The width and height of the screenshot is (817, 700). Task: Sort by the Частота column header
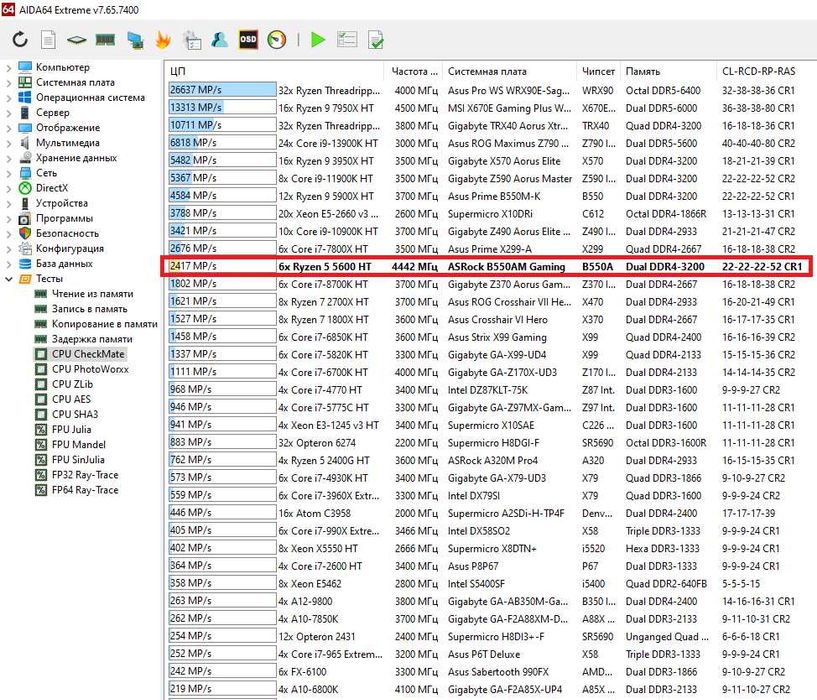click(x=414, y=71)
